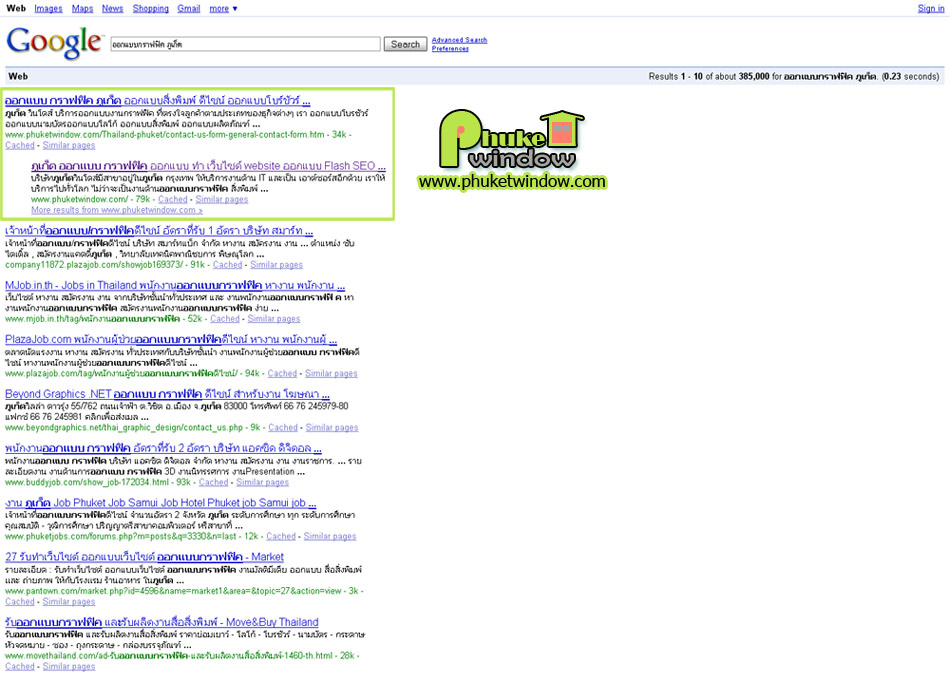The height and width of the screenshot is (682, 950).
Task: Click Similar pages for www.phuketwindow.com/ 79k result
Action: (x=222, y=199)
